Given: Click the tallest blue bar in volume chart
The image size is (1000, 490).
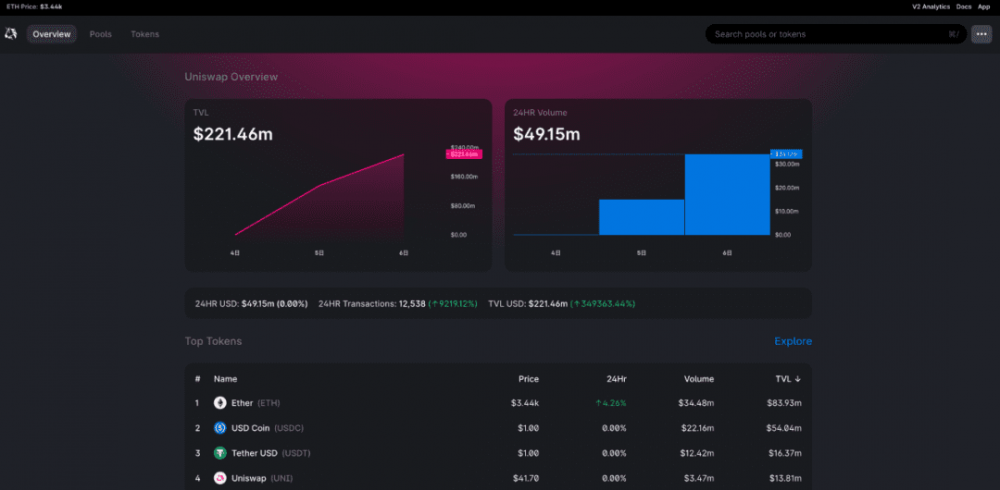Looking at the screenshot, I should (x=727, y=195).
